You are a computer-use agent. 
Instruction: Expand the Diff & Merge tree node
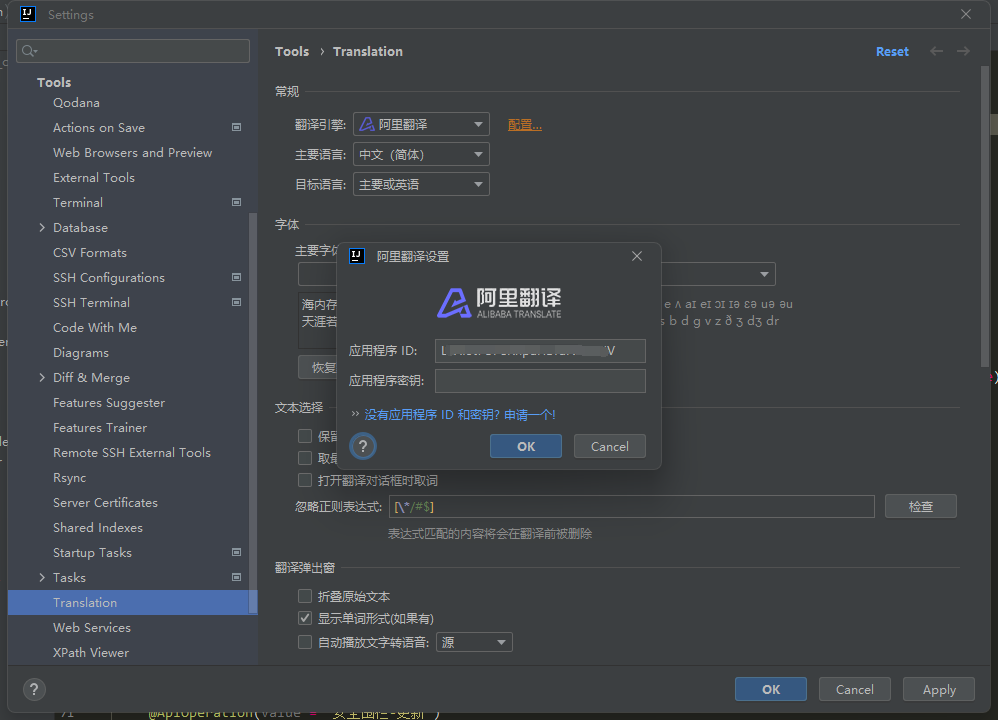pos(42,378)
